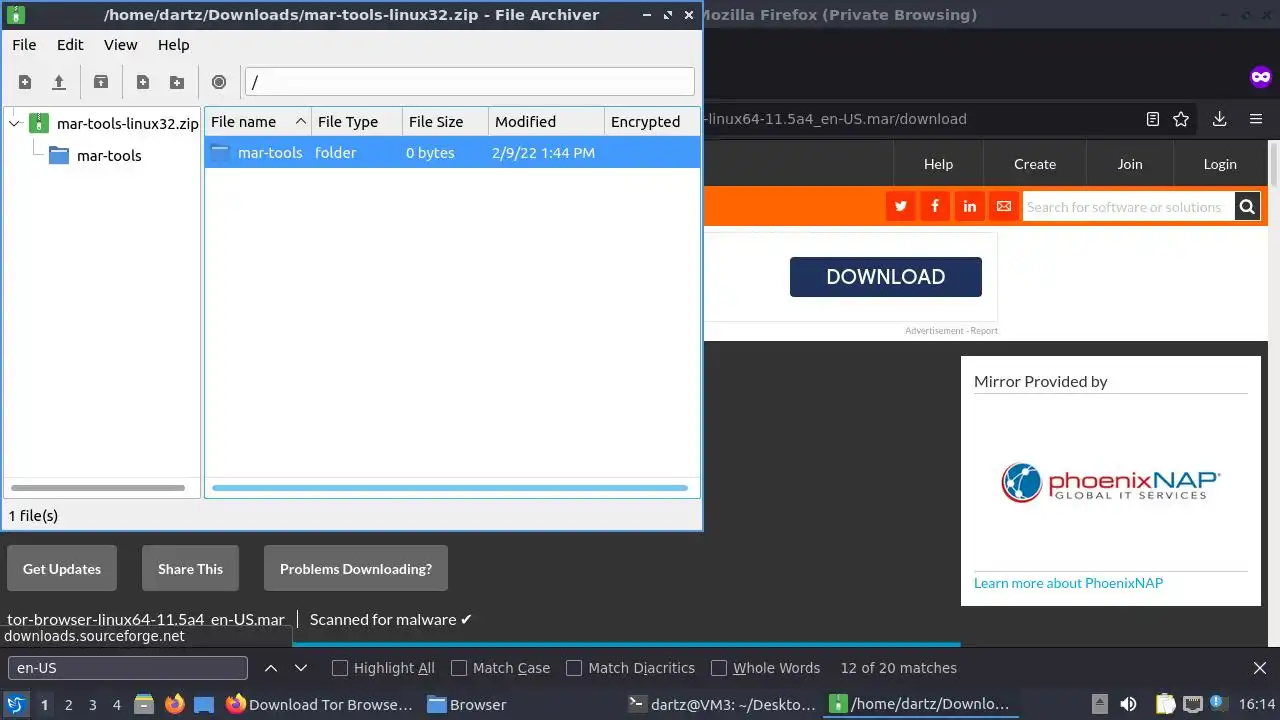Click the Twitter share icon
This screenshot has width=1280, height=720.
point(901,206)
